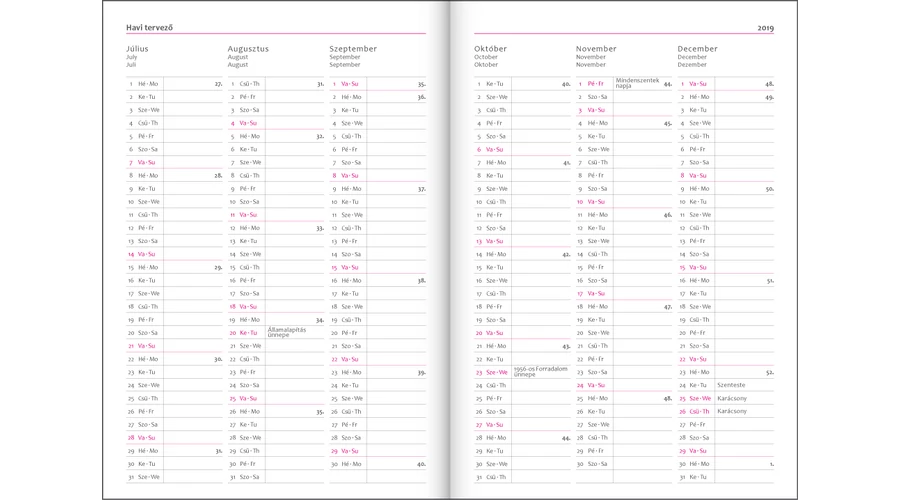Click the pink '26 Csü·Th' row in December

point(726,412)
